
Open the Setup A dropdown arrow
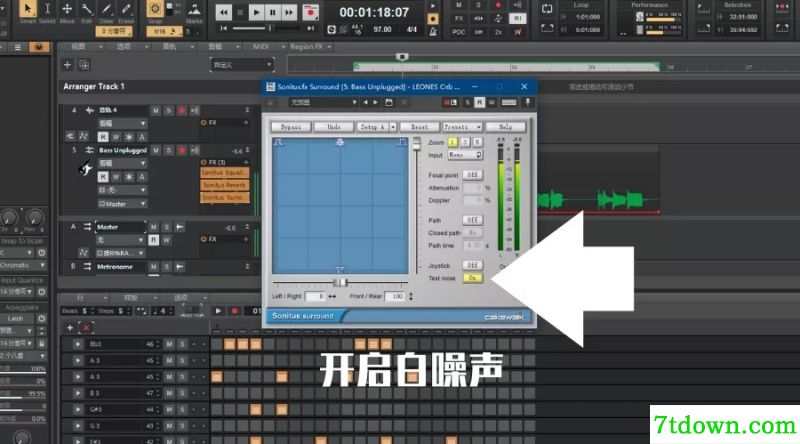click(393, 127)
